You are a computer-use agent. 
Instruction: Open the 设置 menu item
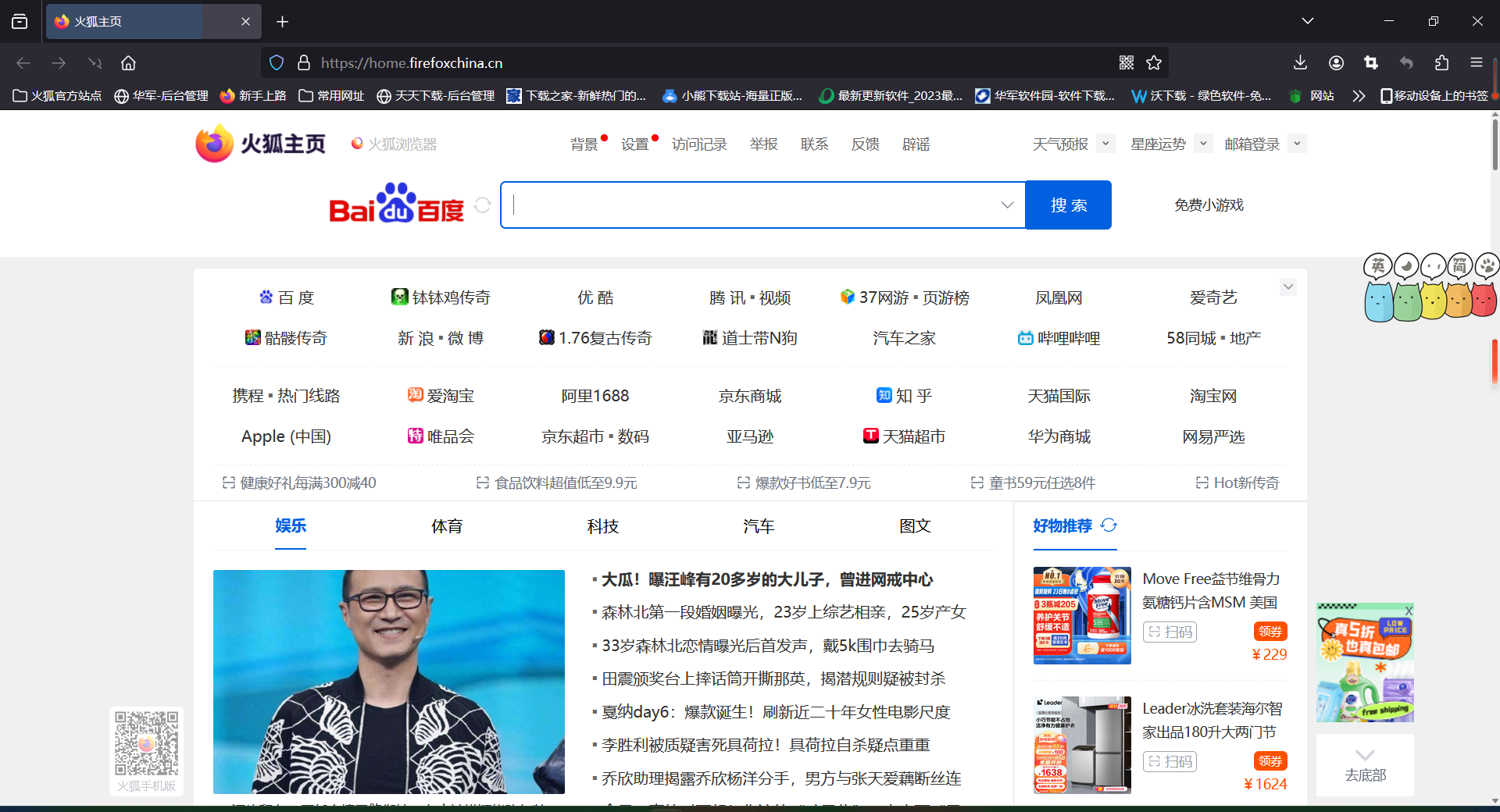pos(635,144)
